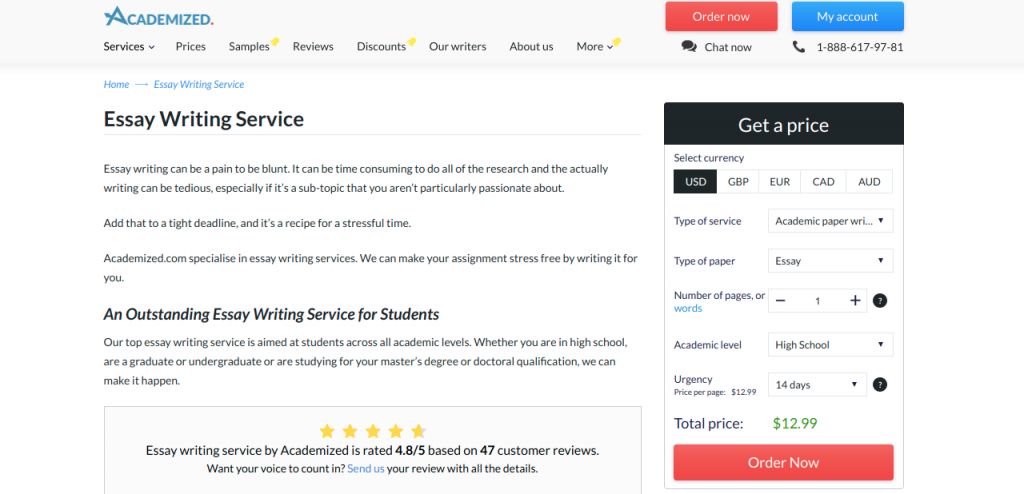Click the $12.99 total price value
This screenshot has height=494, width=1024.
click(795, 423)
